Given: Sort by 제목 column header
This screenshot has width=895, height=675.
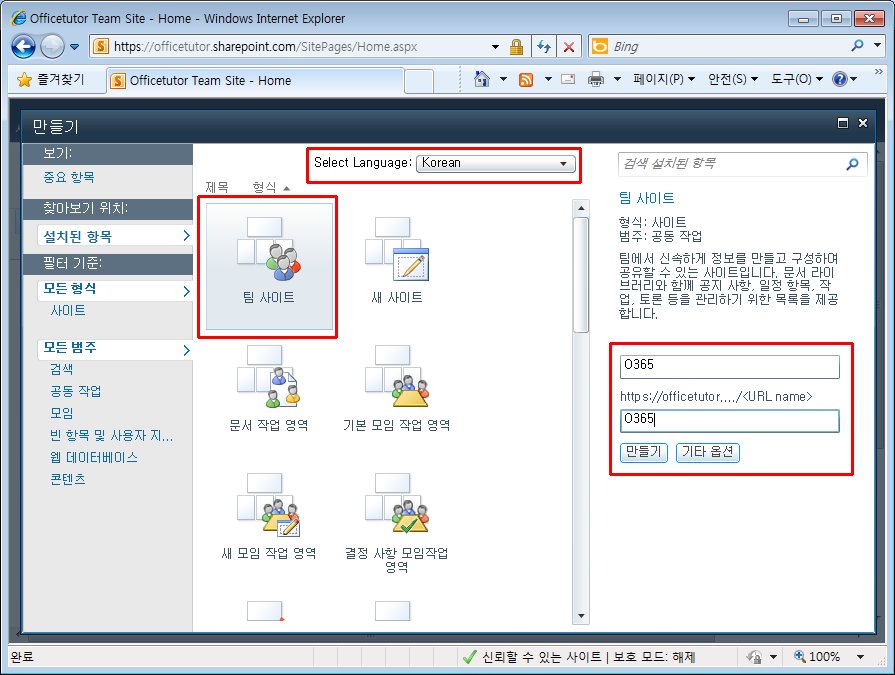Looking at the screenshot, I should pyautogui.click(x=217, y=187).
